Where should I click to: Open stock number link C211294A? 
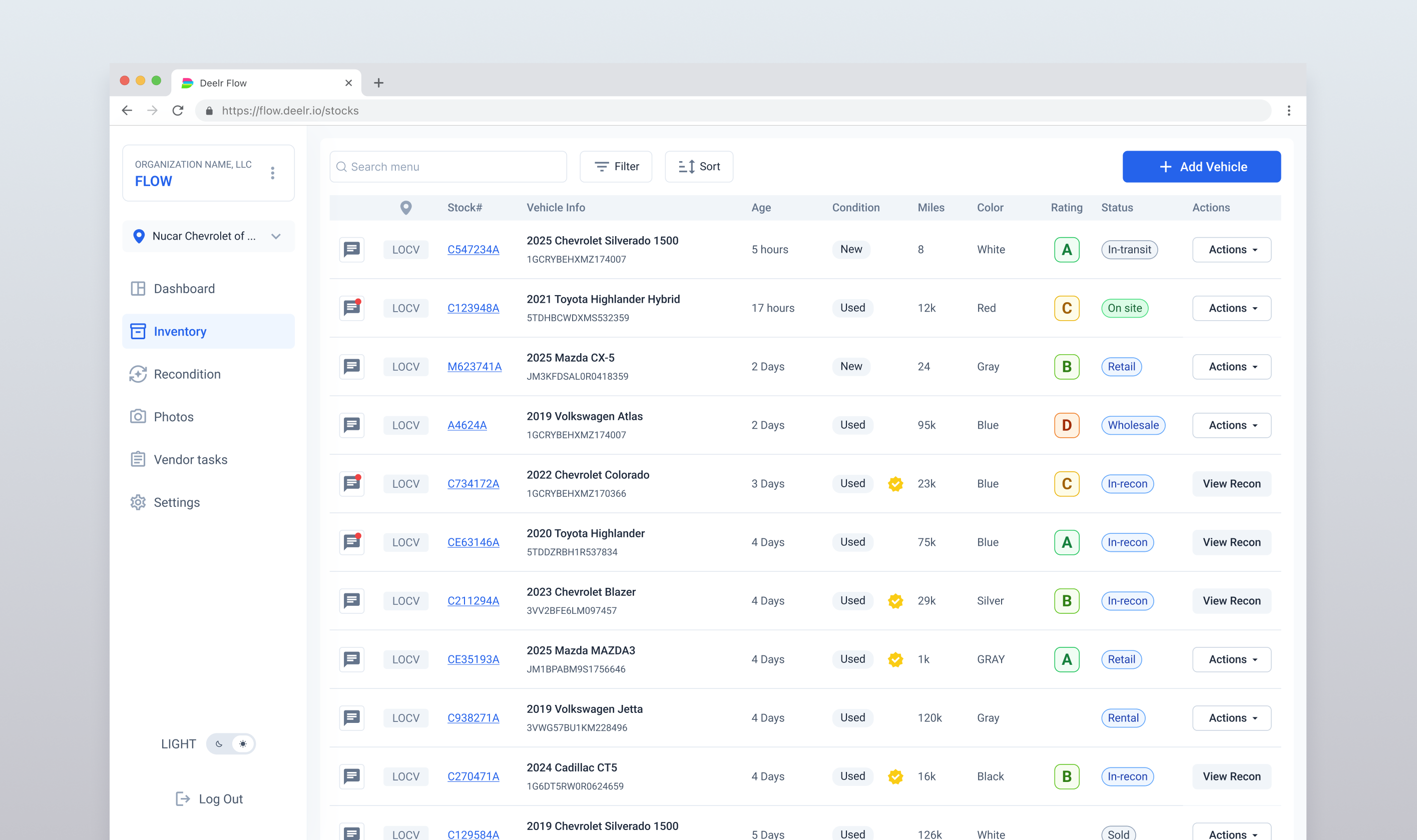pos(473,600)
